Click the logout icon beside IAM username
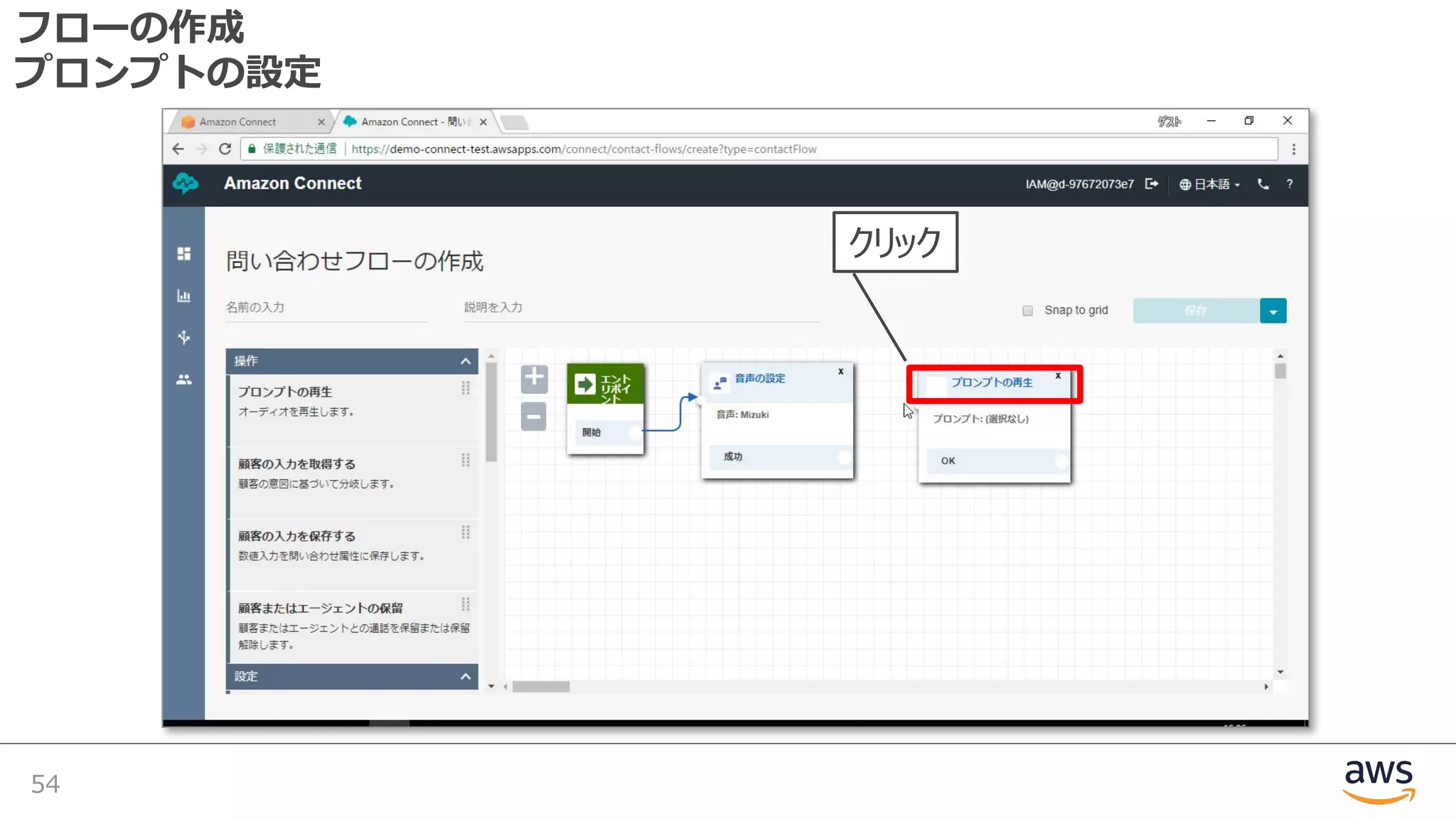The height and width of the screenshot is (819, 1456). pyautogui.click(x=1152, y=184)
